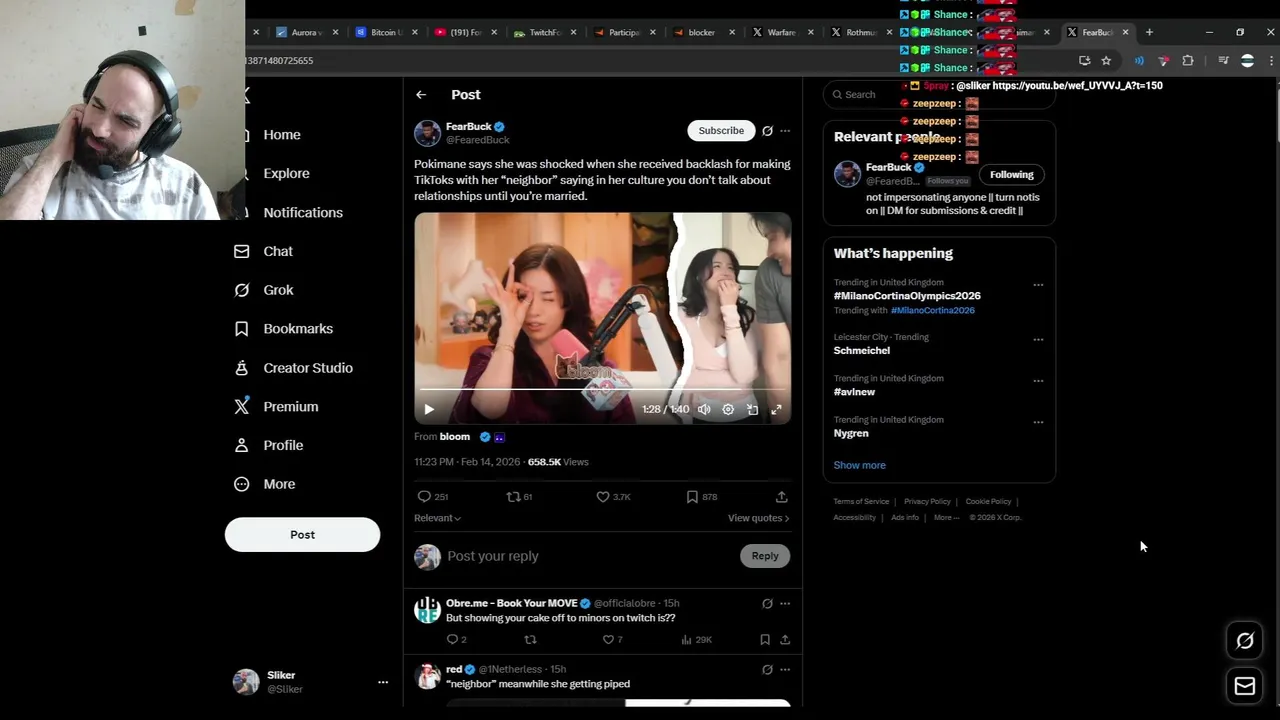The image size is (1280, 720).
Task: Click the Post your reply field
Action: point(590,556)
